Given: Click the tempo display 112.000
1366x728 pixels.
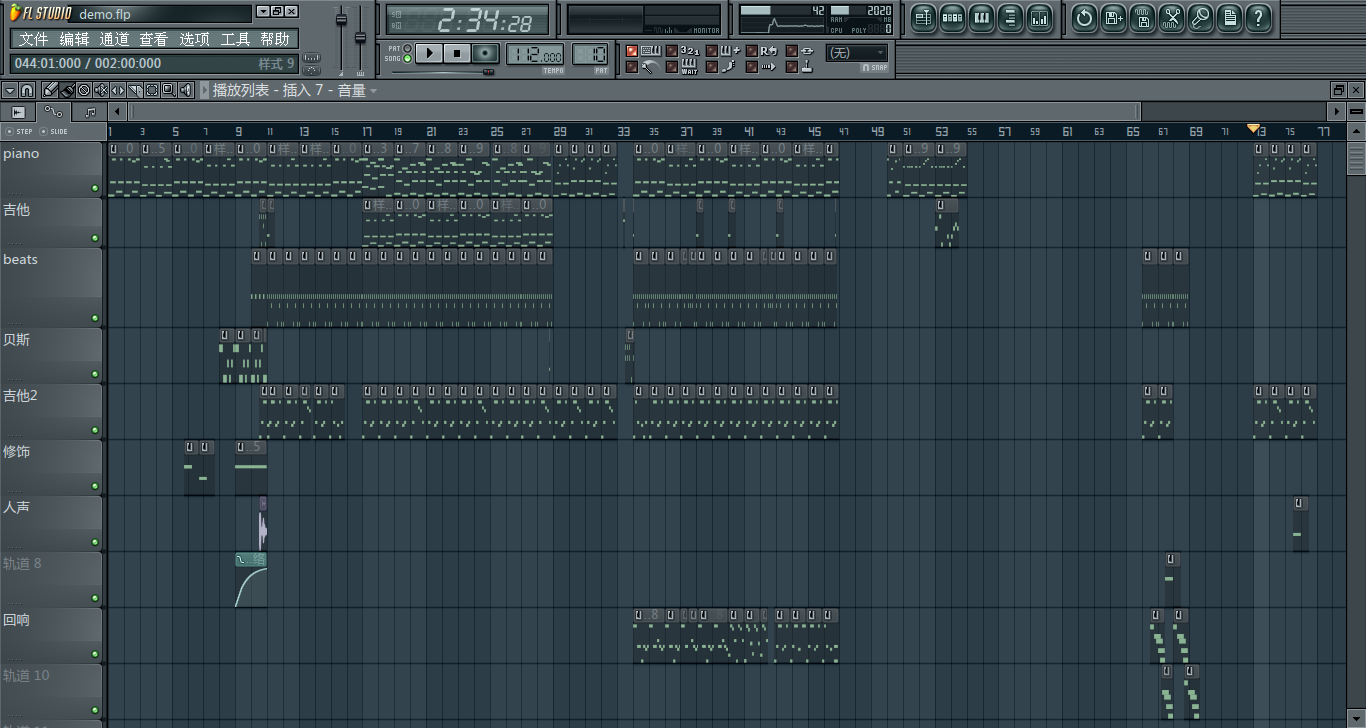Looking at the screenshot, I should pos(535,54).
